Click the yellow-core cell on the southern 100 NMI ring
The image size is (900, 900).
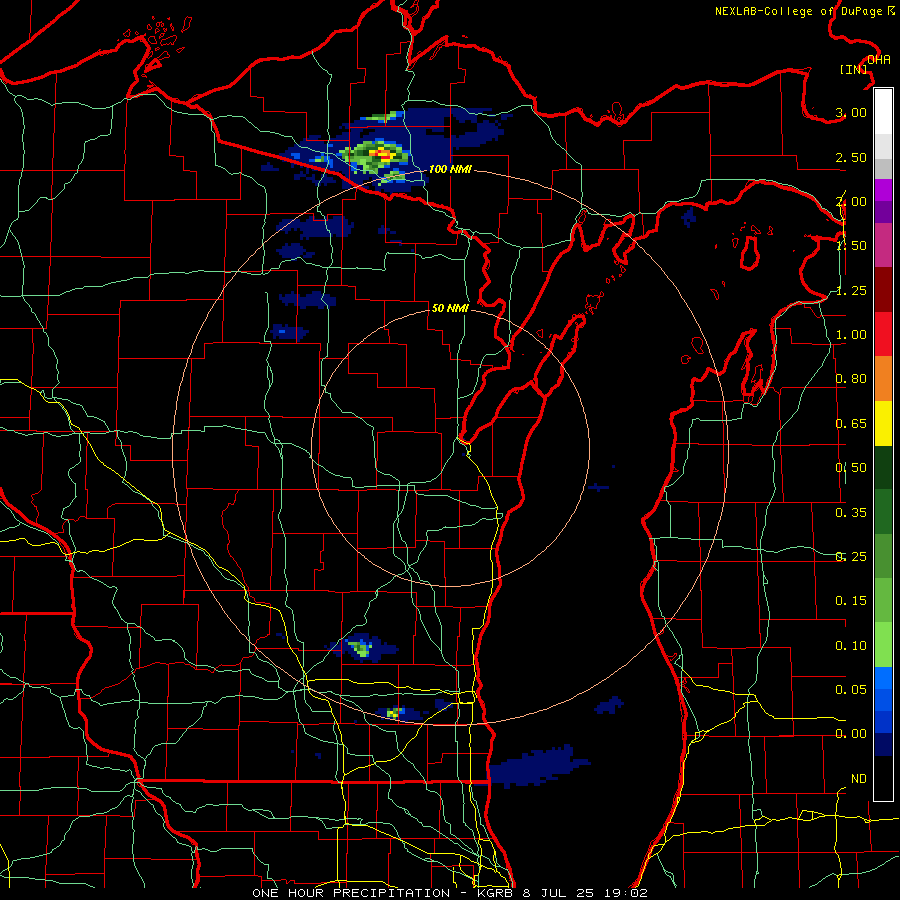(x=394, y=713)
